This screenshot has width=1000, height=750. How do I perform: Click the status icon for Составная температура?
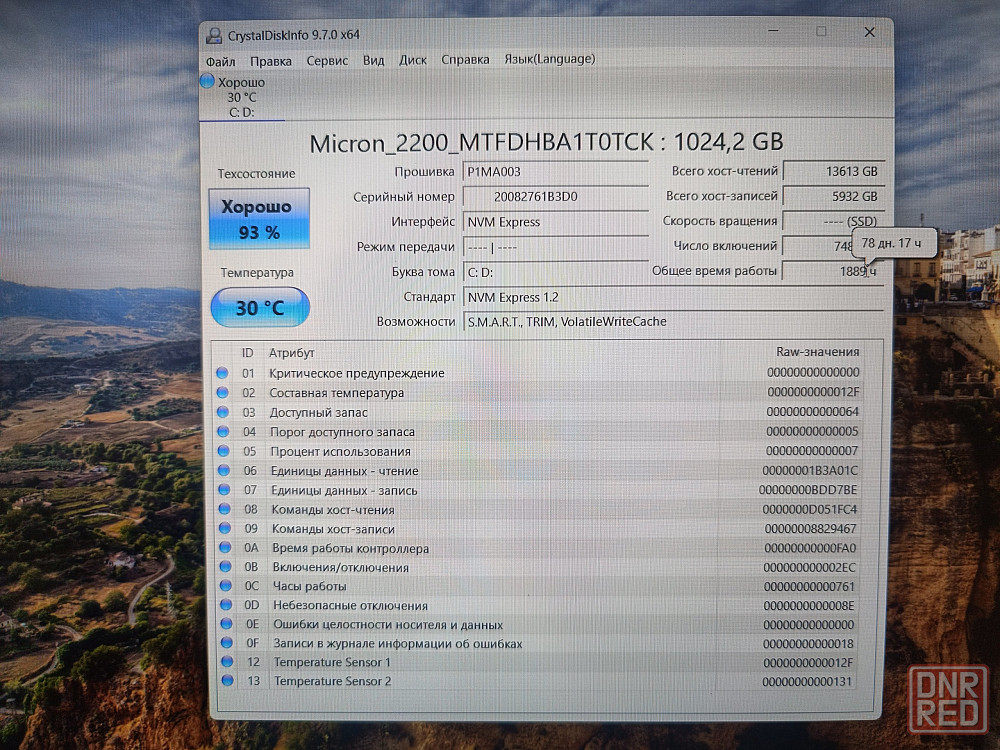tap(224, 393)
